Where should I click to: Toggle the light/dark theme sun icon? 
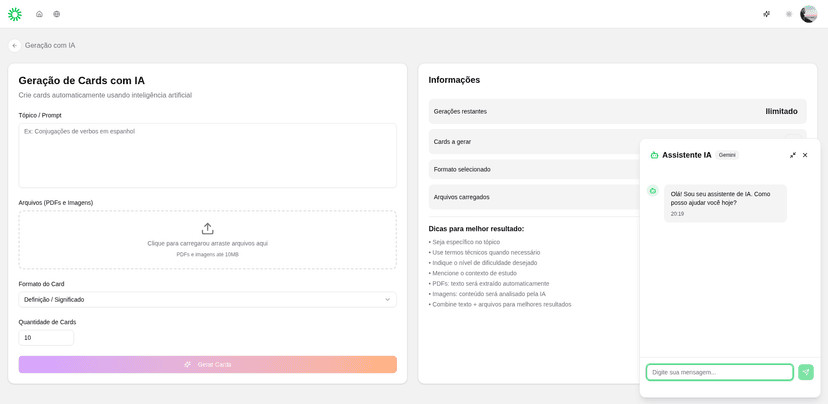coord(788,14)
